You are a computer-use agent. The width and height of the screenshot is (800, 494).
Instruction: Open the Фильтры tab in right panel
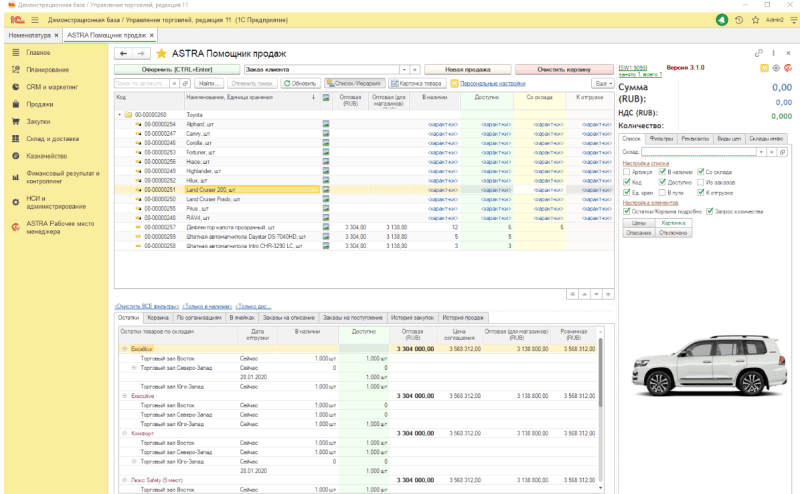click(x=661, y=138)
